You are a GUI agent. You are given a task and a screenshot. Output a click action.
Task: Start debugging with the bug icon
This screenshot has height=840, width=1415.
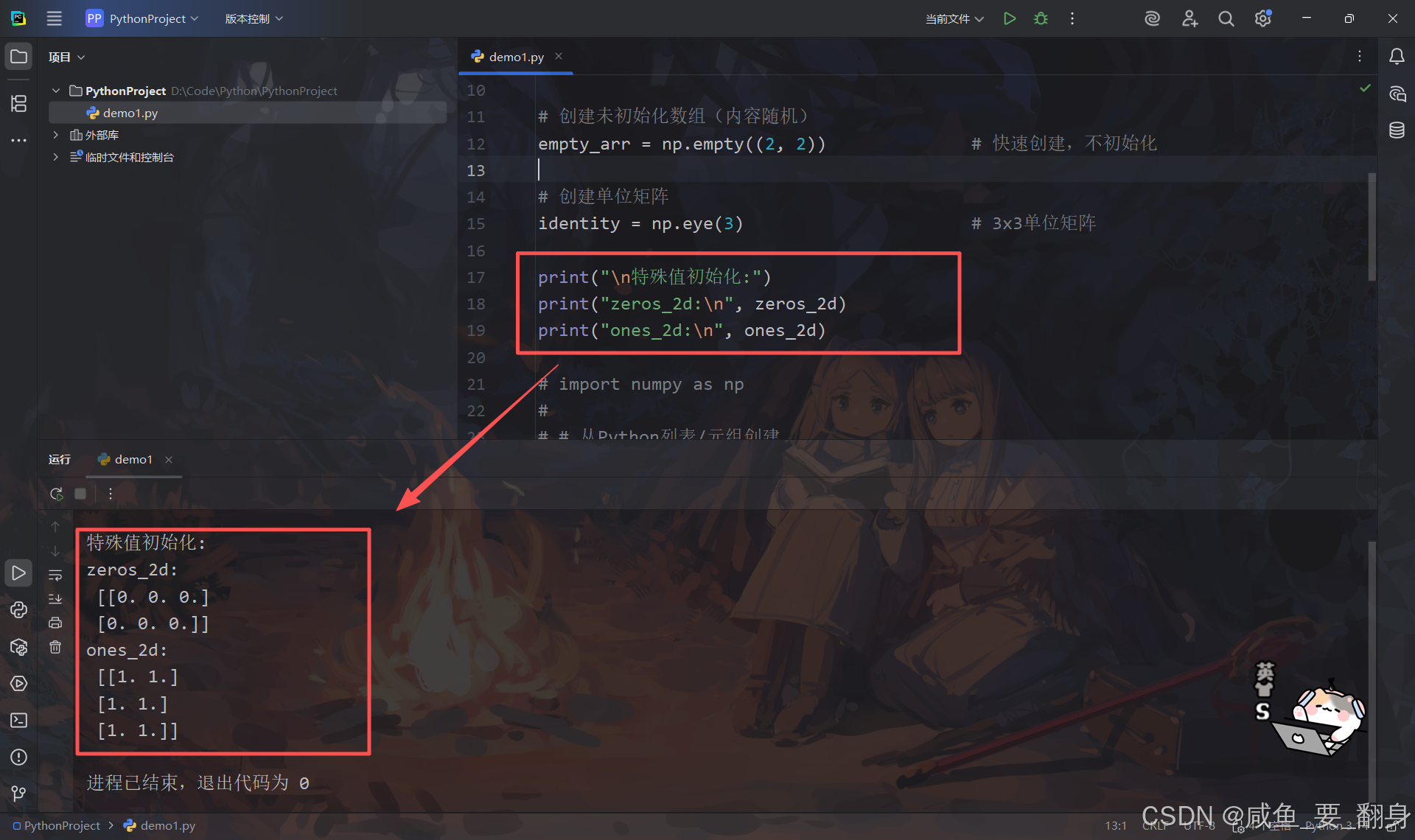click(x=1041, y=18)
